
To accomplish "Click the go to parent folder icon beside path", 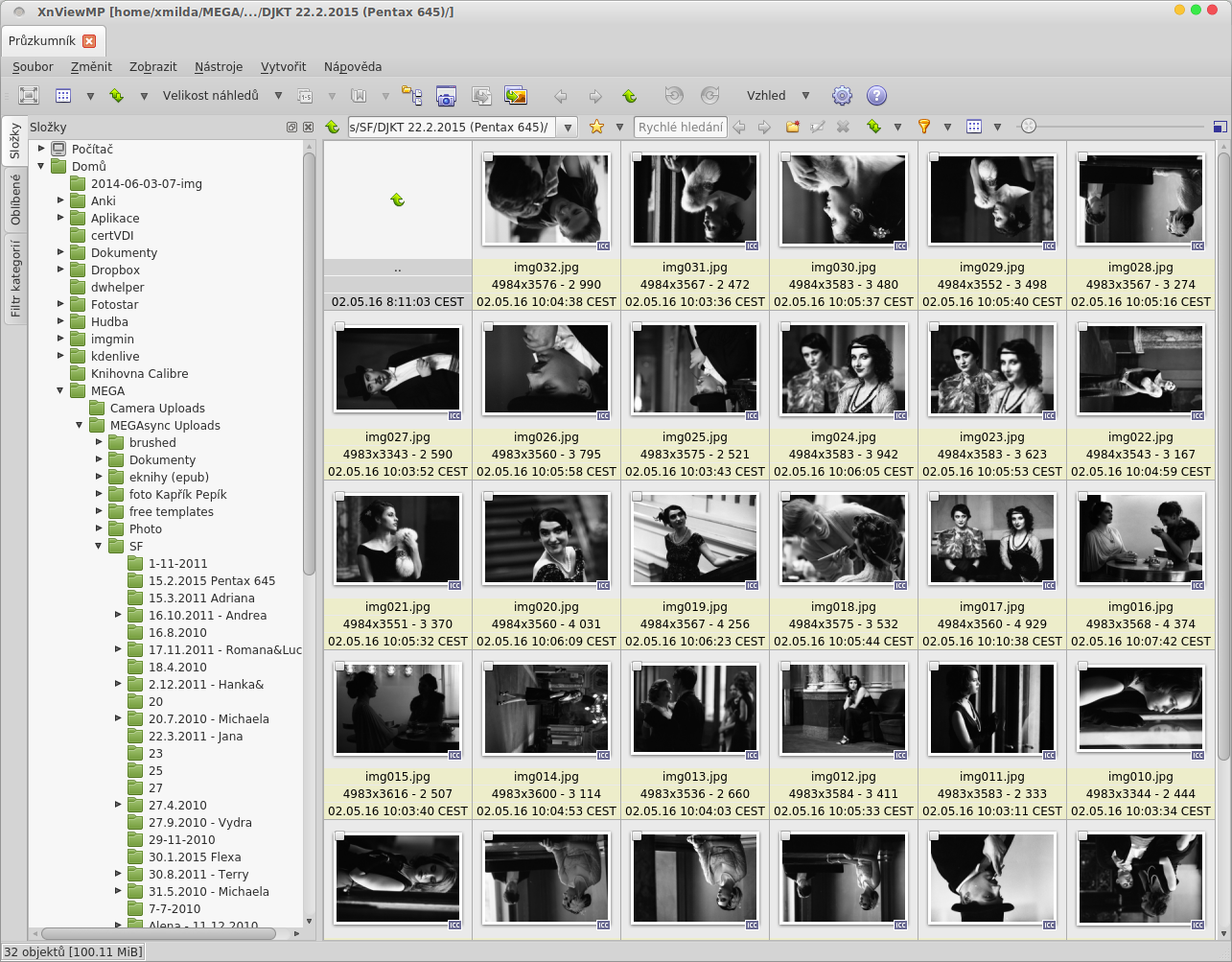I will pos(333,127).
